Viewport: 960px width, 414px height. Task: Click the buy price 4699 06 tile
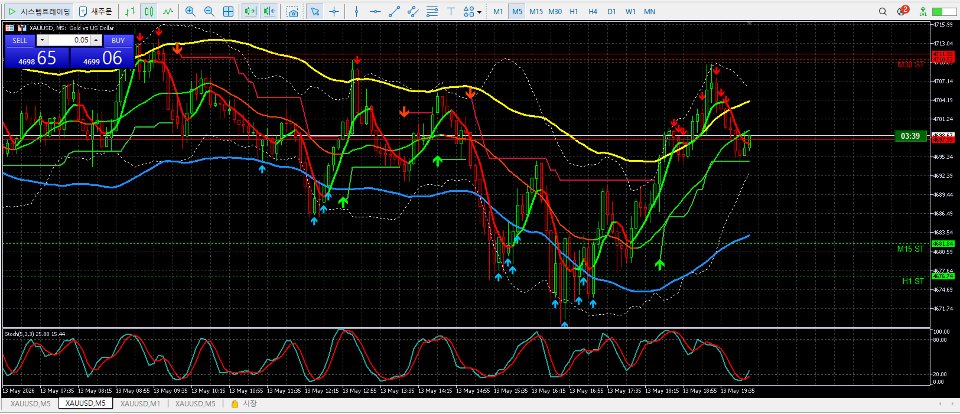click(102, 58)
